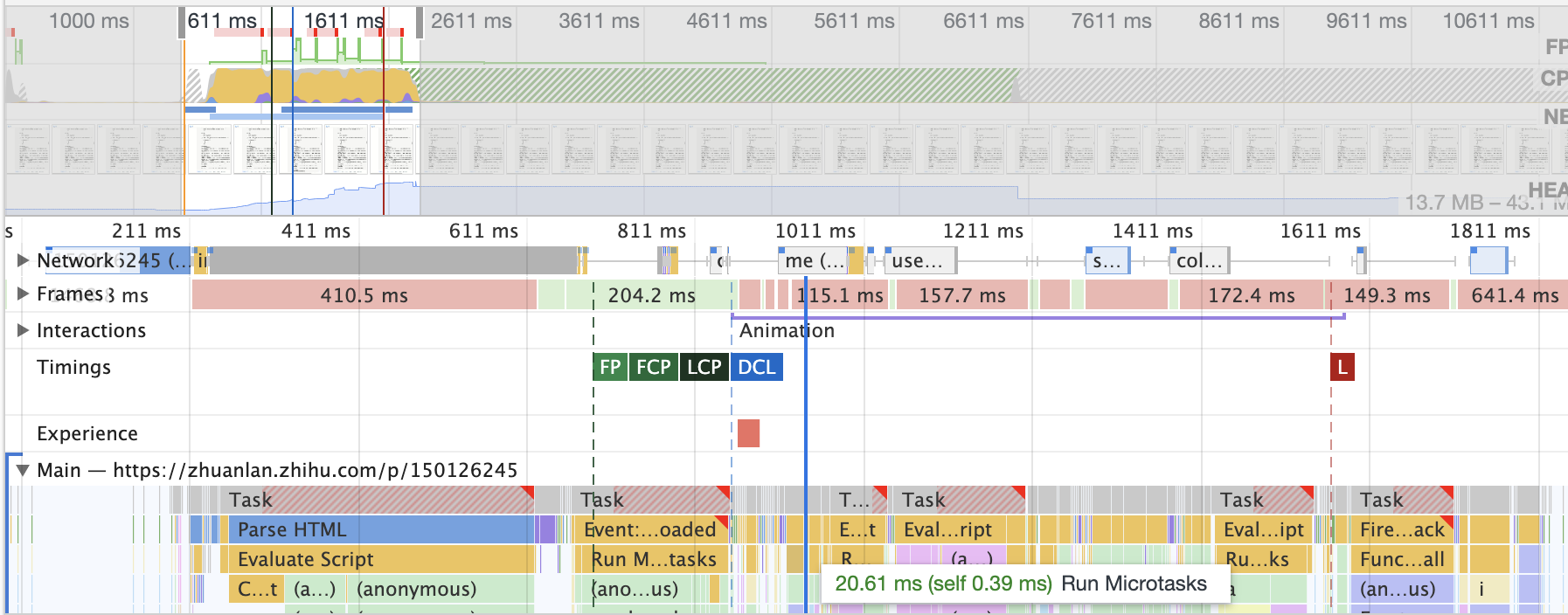Select the 641.4 ms frame
The height and width of the screenshot is (615, 1568).
pos(1513,295)
